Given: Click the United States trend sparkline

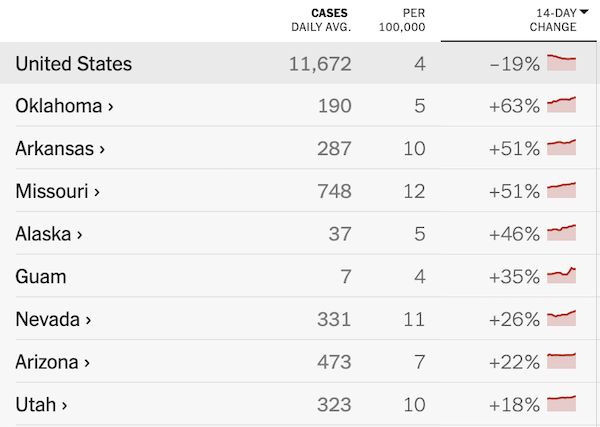Looking at the screenshot, I should click(x=562, y=63).
